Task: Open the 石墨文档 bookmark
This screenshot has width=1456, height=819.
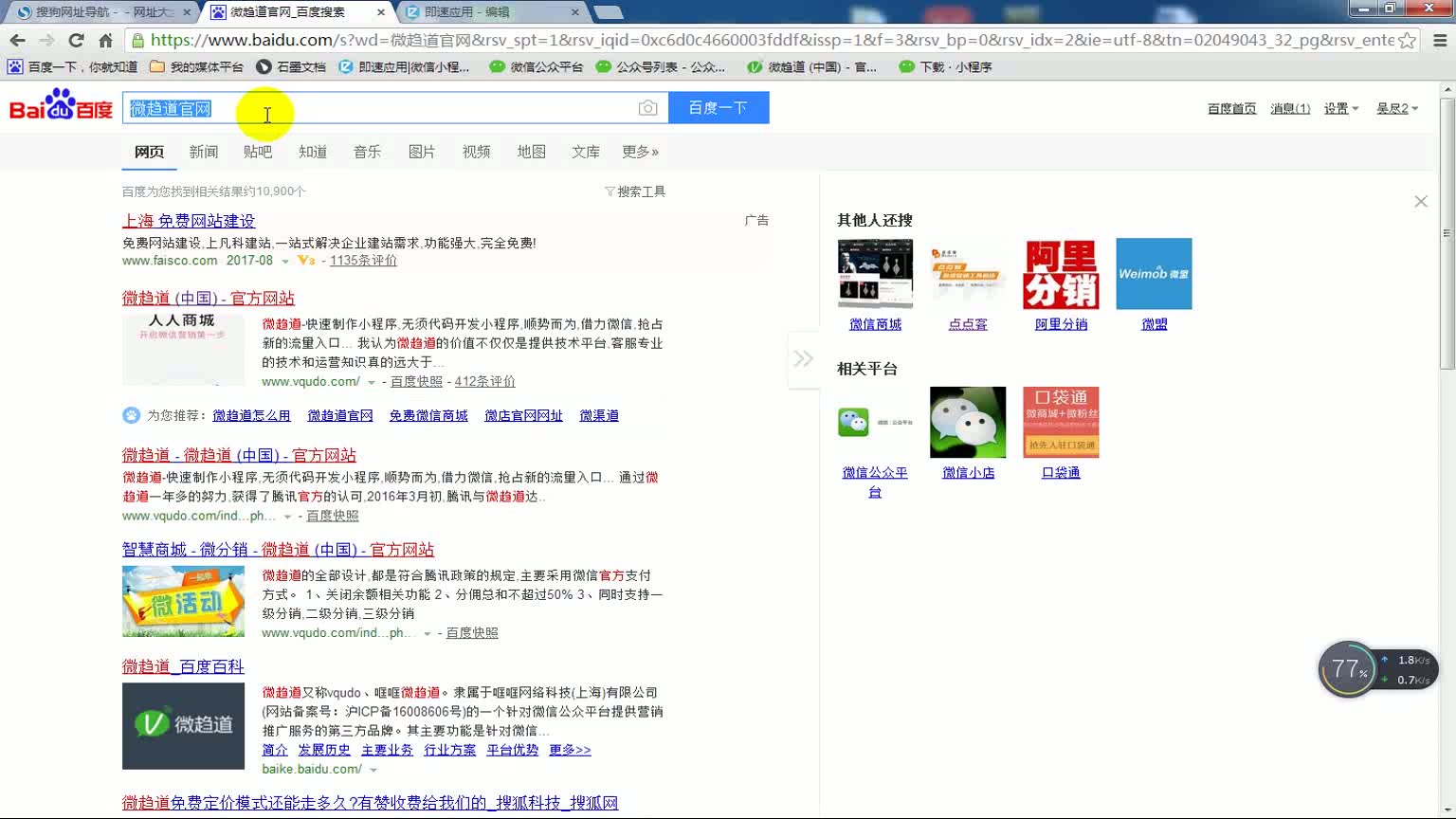Action: click(291, 66)
